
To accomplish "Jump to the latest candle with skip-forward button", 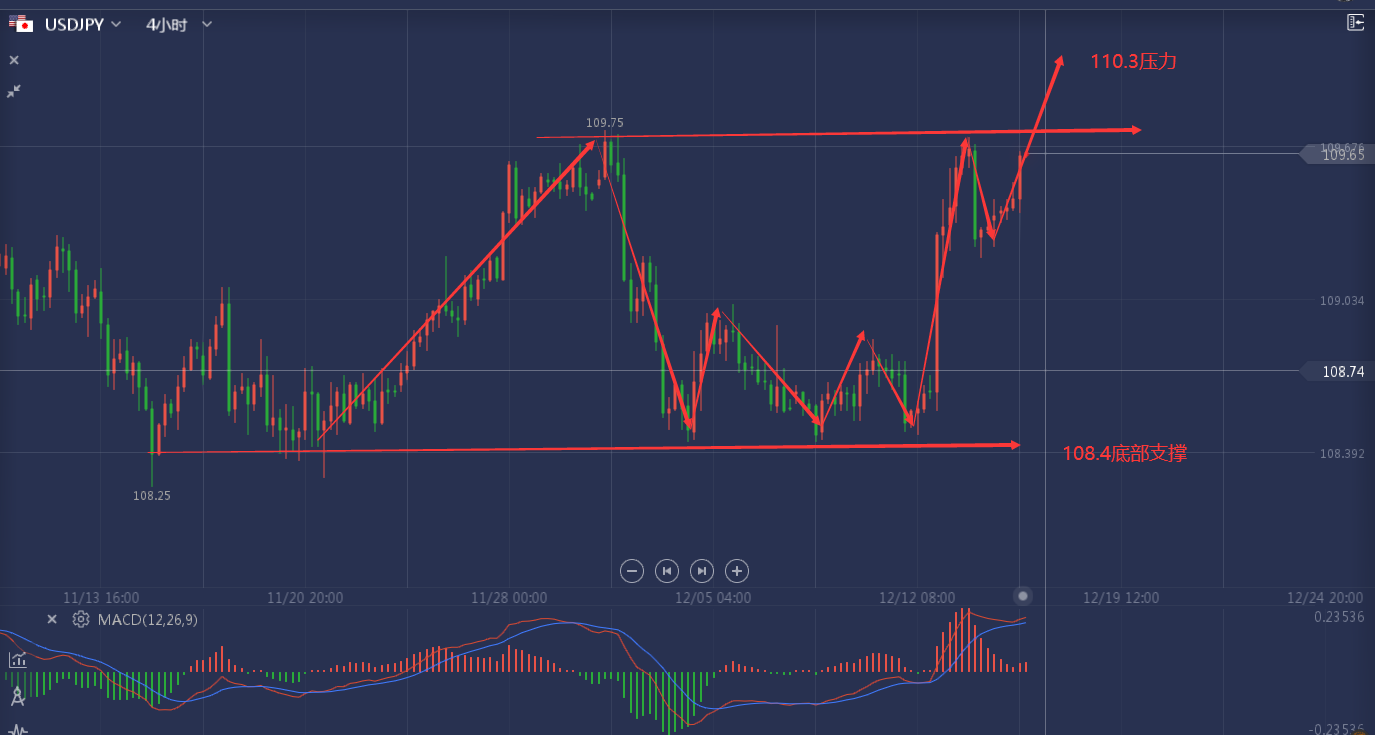I will point(702,571).
